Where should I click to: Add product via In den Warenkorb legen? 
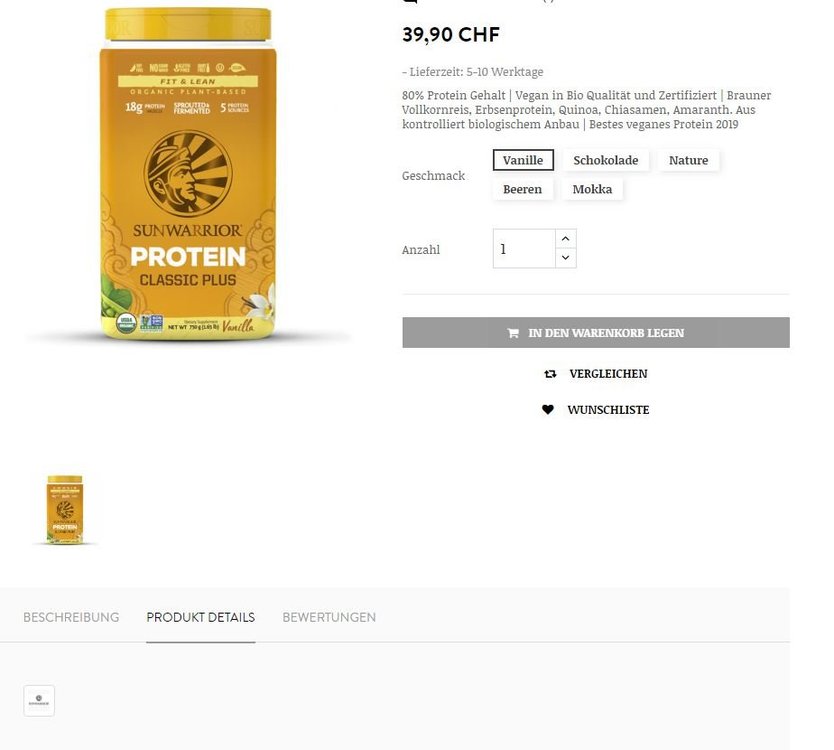[596, 333]
